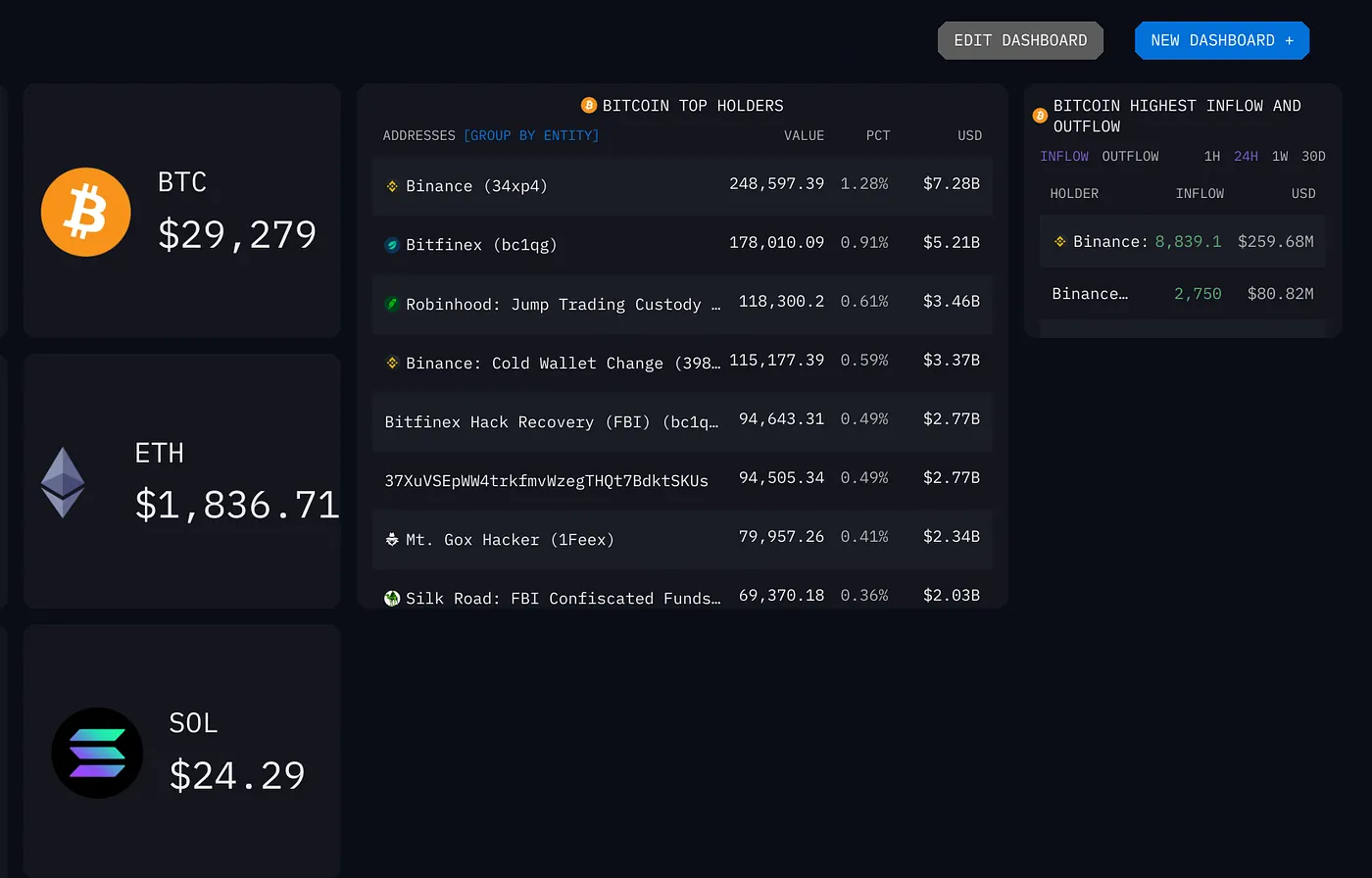This screenshot has height=878, width=1372.
Task: Click the $80.82M inflow USD value
Action: (1280, 293)
